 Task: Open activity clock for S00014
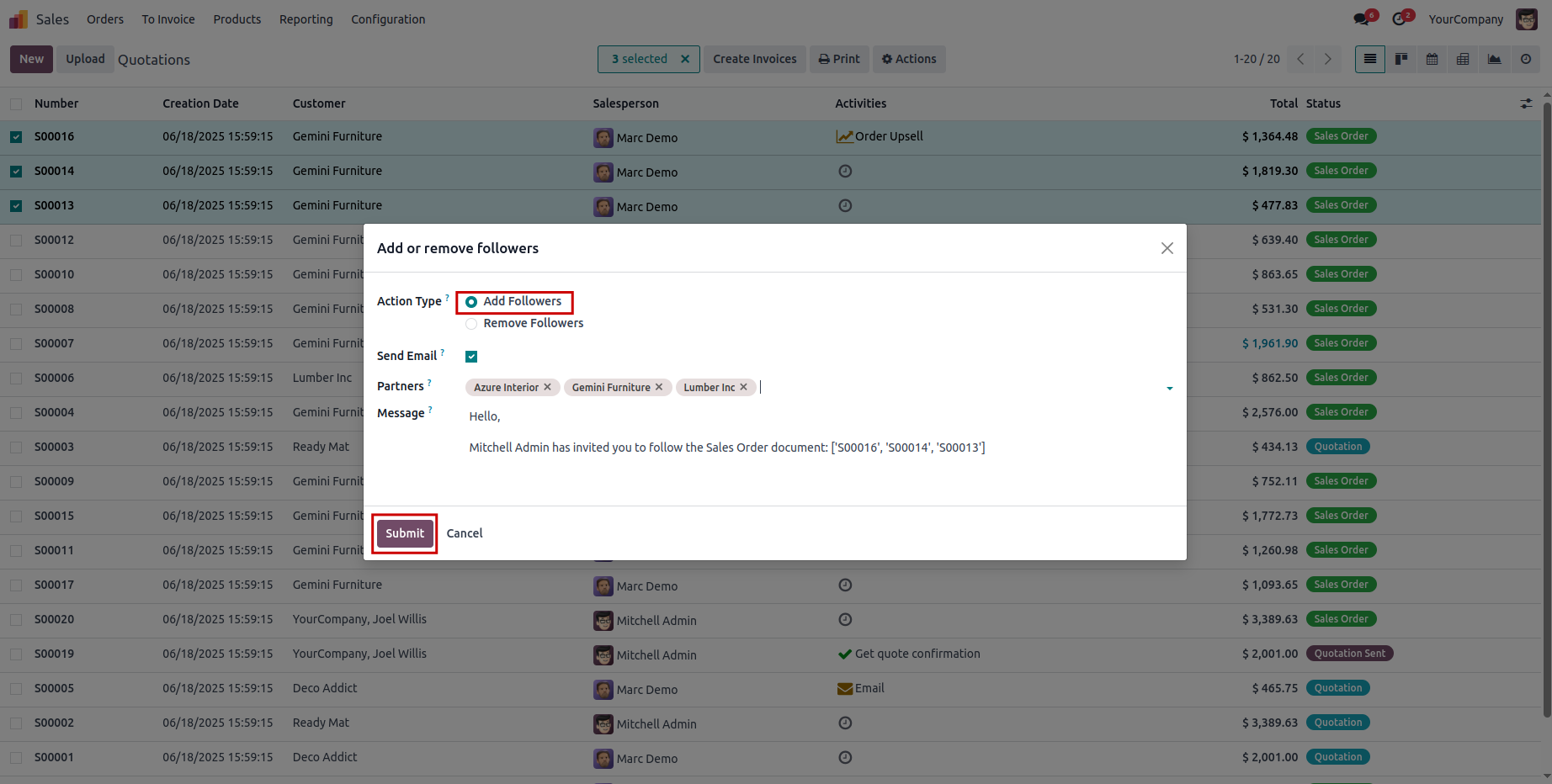pos(845,171)
